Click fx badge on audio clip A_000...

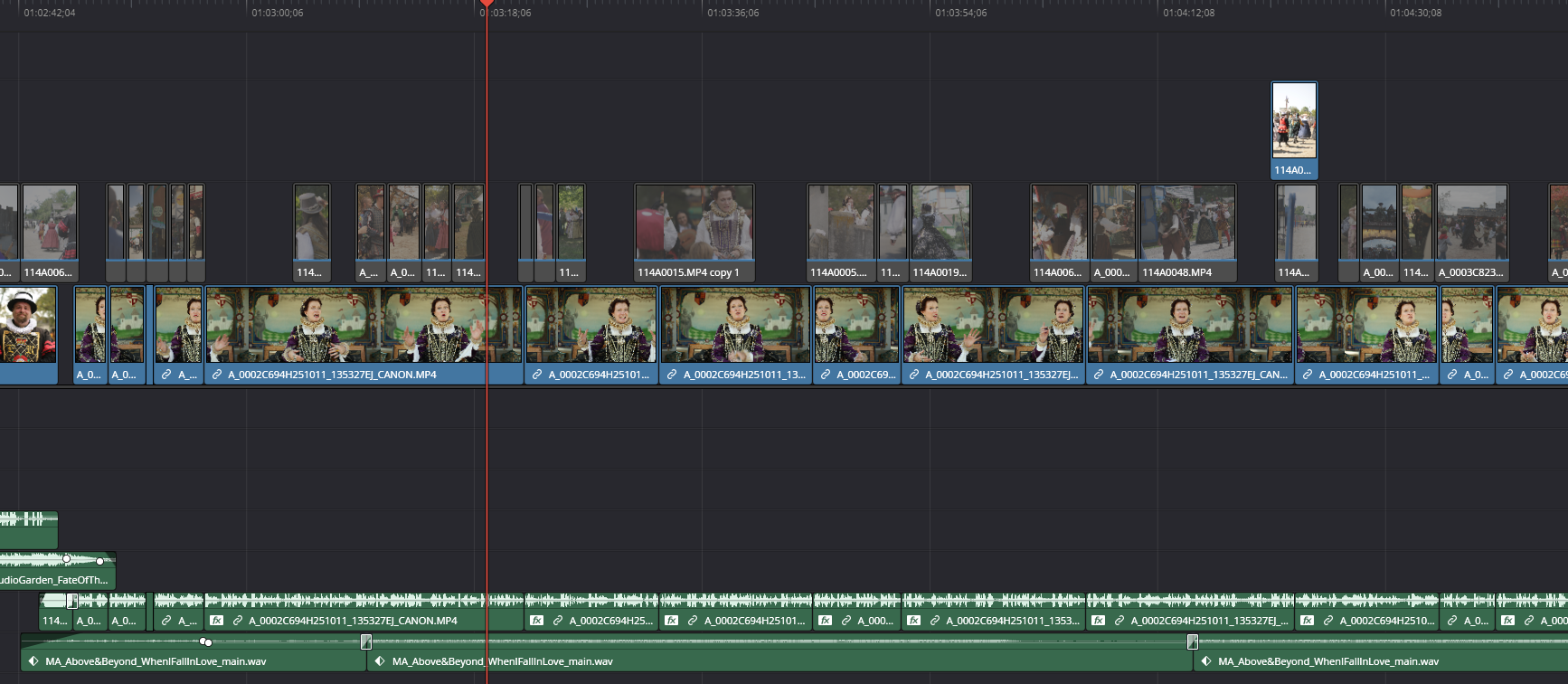[826, 621]
